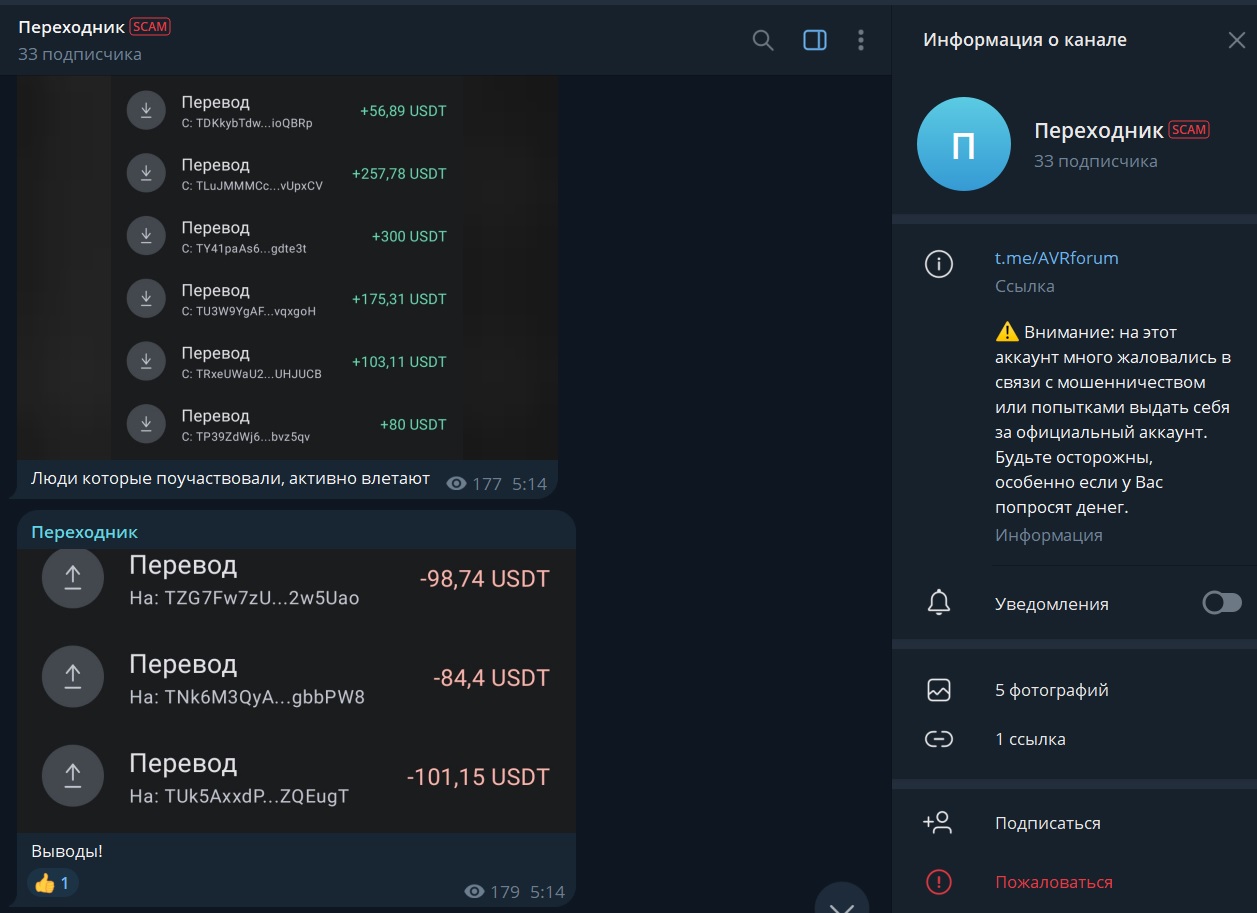Click address На: TUk5AxxdP...ZQEugT
Screen dimensions: 1257x913
tap(239, 797)
